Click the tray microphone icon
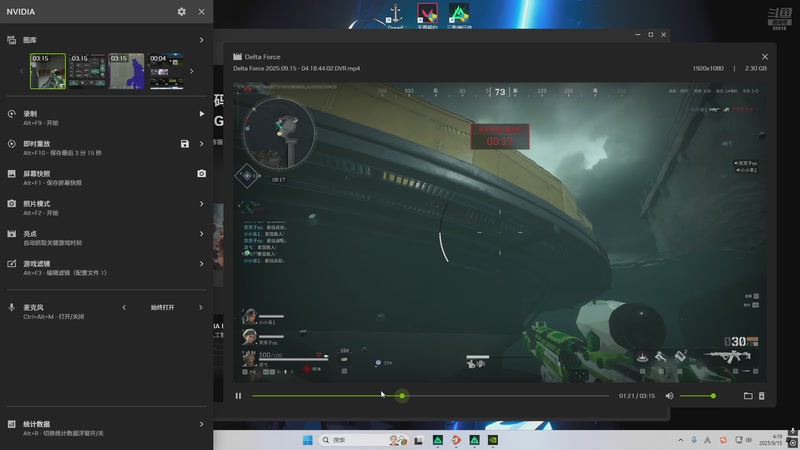 pos(694,440)
